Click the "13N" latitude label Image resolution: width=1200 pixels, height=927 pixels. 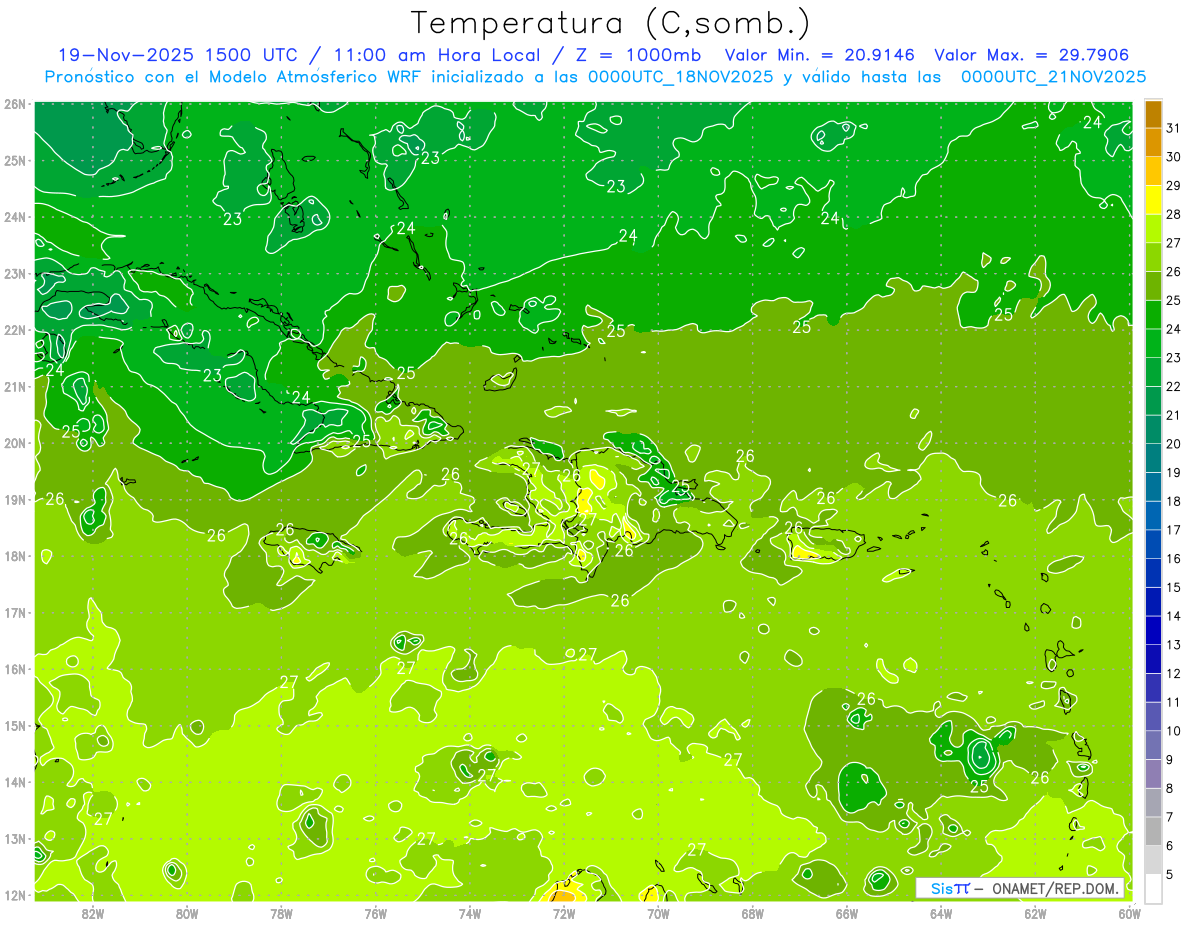pos(15,839)
